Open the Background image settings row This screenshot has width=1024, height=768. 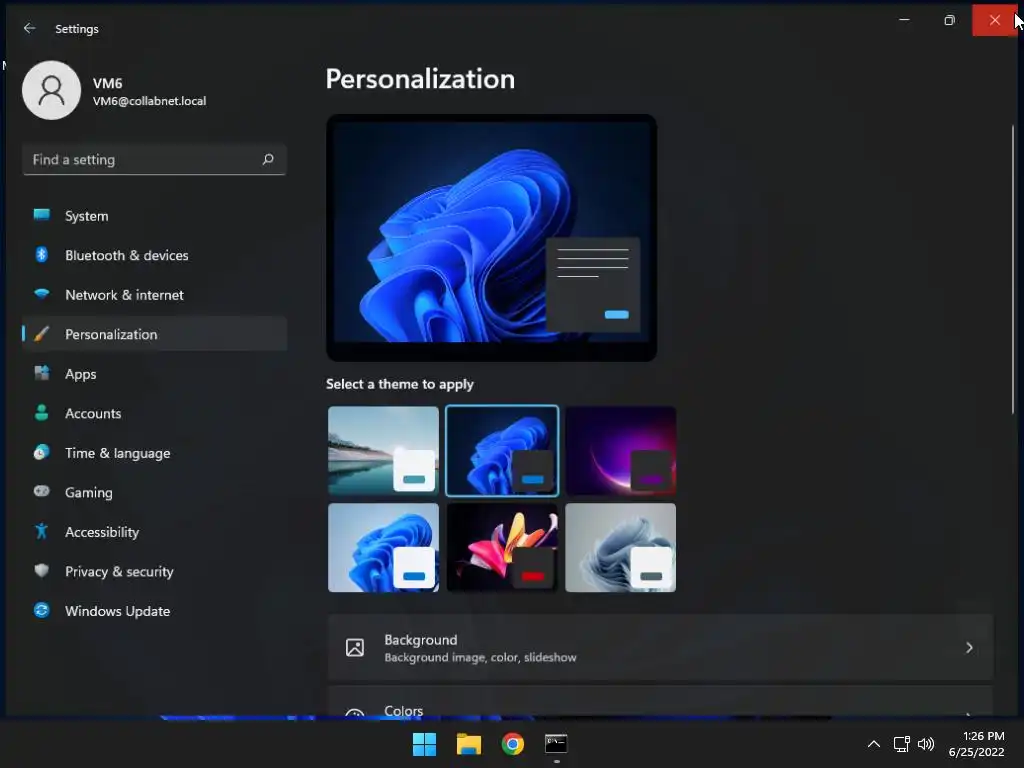(660, 647)
